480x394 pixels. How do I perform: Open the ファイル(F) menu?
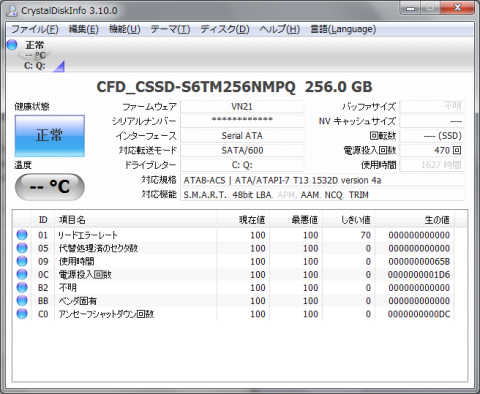click(35, 29)
